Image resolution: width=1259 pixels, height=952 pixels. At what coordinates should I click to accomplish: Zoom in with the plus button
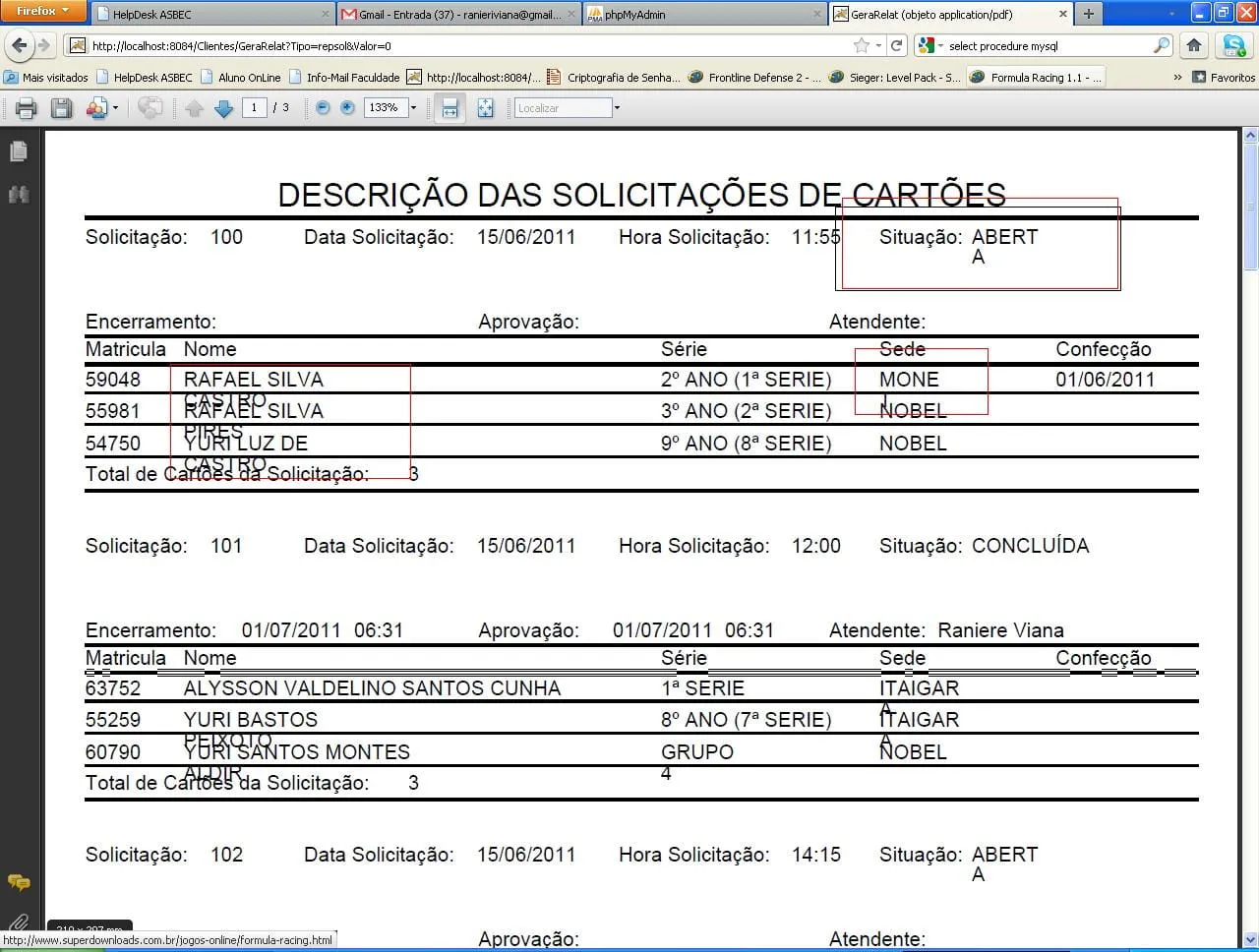347,108
